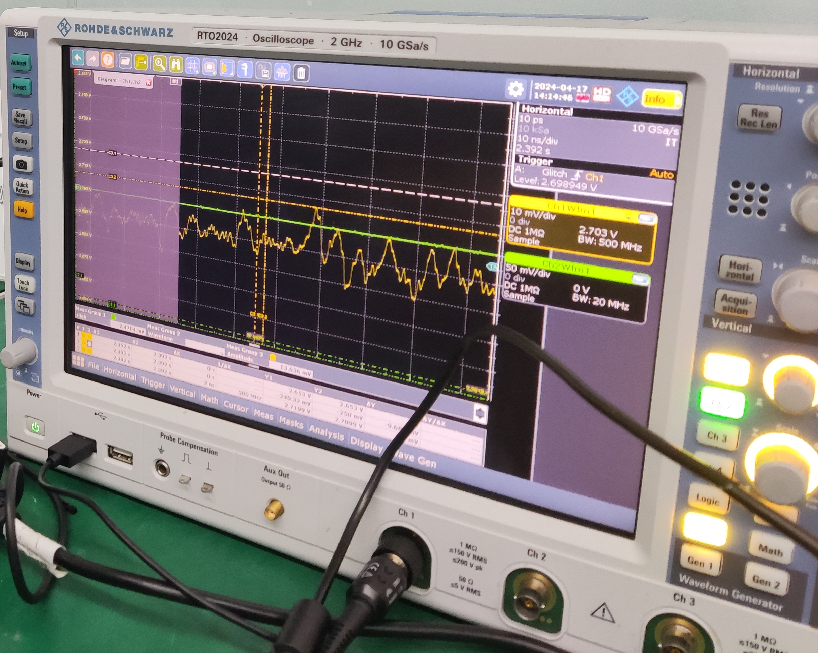Minimize the yellow Ch1Wfm1 signal icon

pos(646,219)
